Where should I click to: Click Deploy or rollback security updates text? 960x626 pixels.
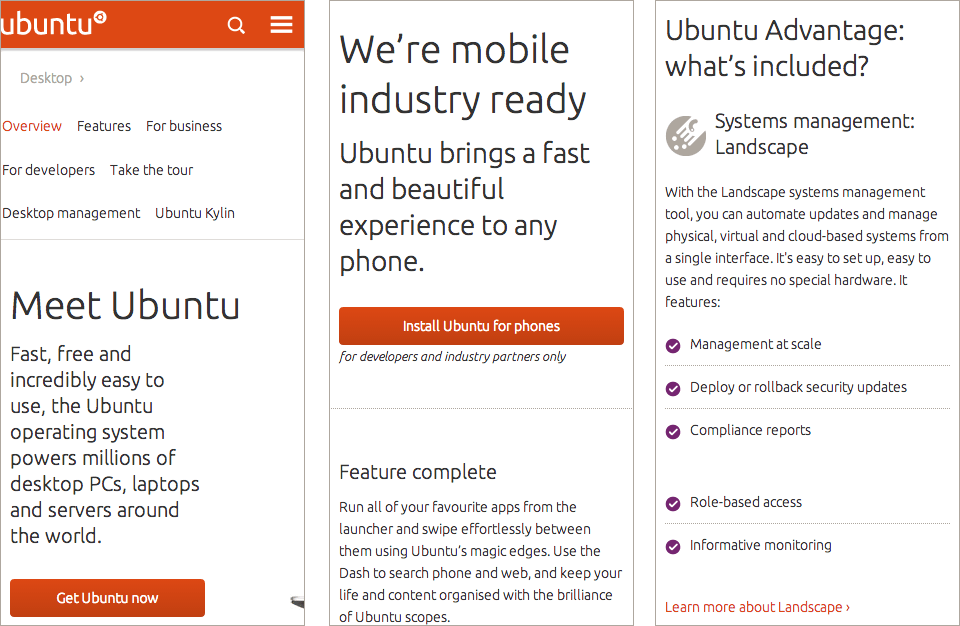pyautogui.click(x=798, y=387)
